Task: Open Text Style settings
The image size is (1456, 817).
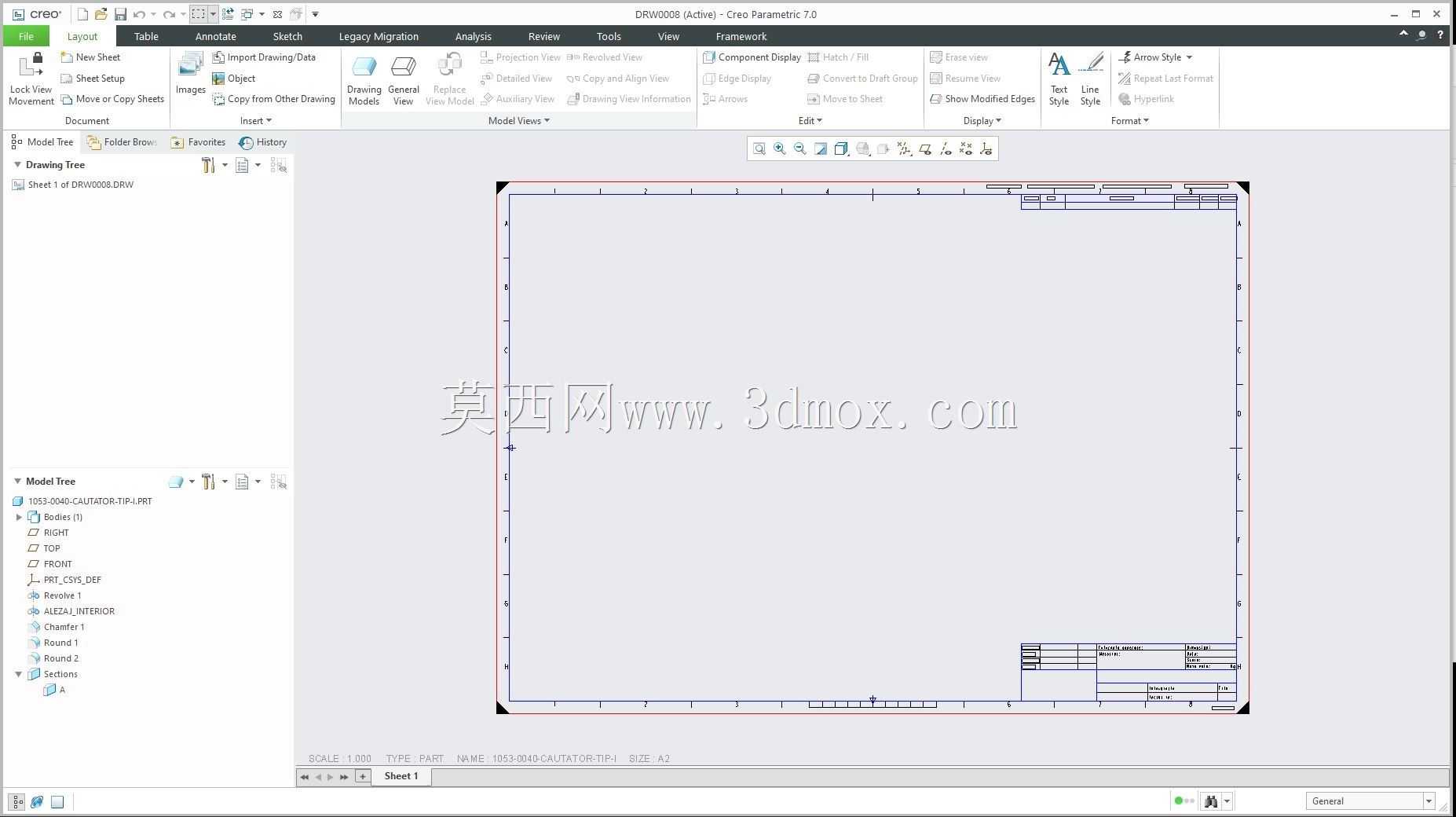Action: pyautogui.click(x=1059, y=79)
